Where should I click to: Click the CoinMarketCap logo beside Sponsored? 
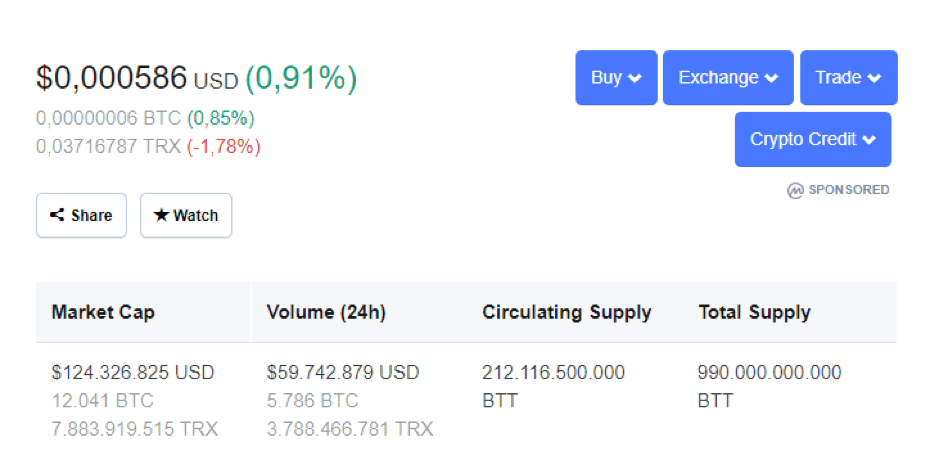tap(795, 190)
